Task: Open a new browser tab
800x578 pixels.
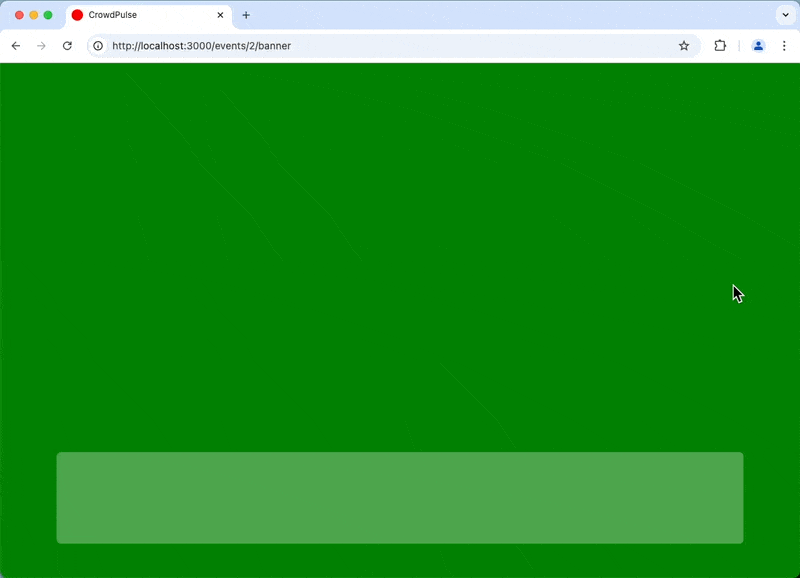Action: pos(246,15)
